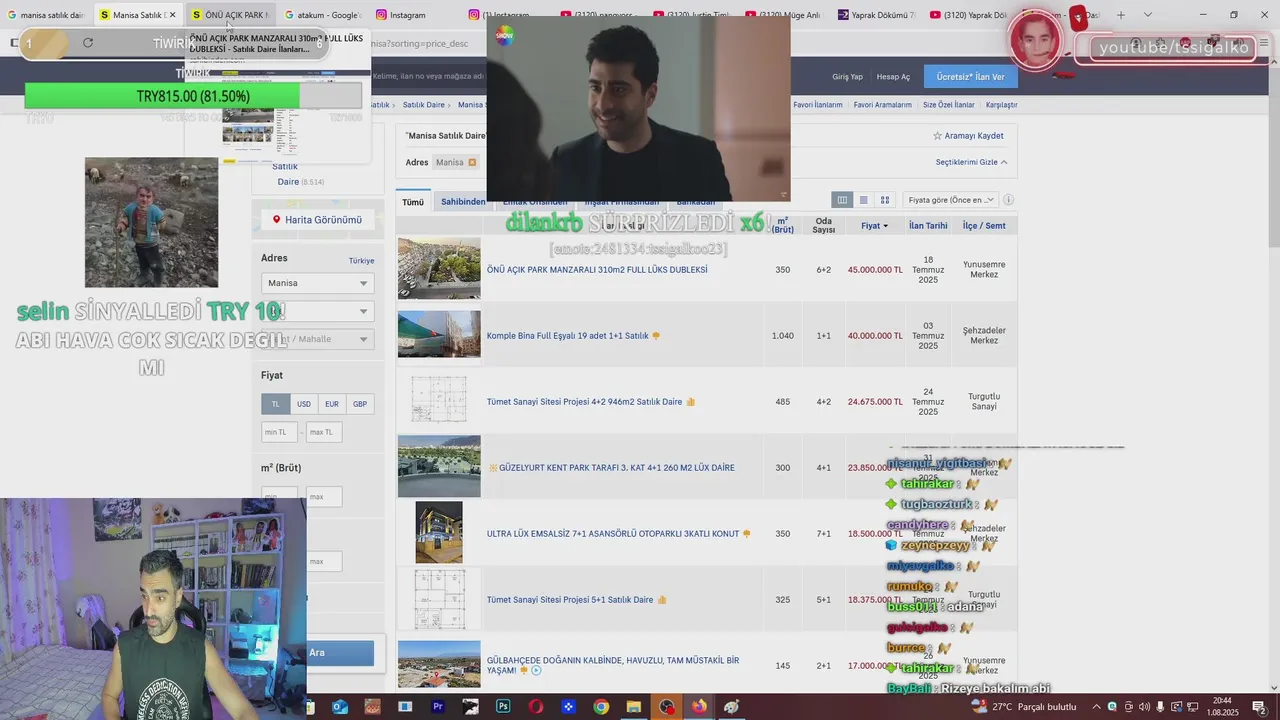This screenshot has width=1280, height=720.
Task: Open File Explorer from the taskbar
Action: tap(633, 706)
